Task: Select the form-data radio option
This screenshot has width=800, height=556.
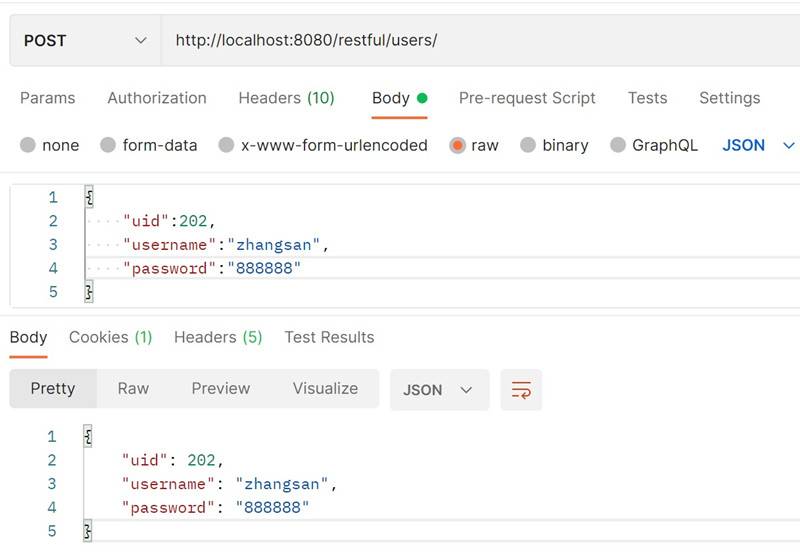Action: (108, 145)
